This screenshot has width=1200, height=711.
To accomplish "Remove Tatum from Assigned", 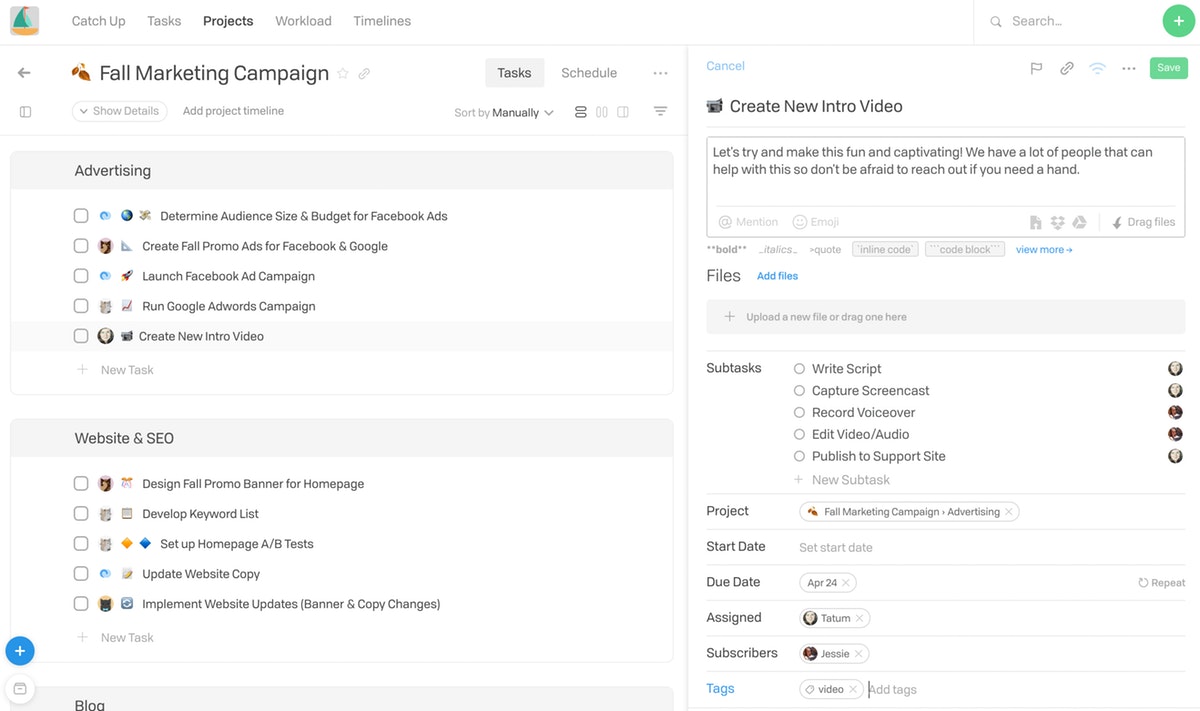I will (859, 618).
